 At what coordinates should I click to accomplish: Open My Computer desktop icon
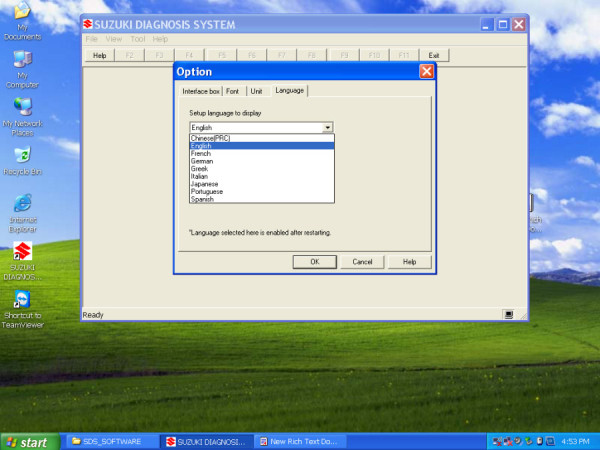pos(21,59)
